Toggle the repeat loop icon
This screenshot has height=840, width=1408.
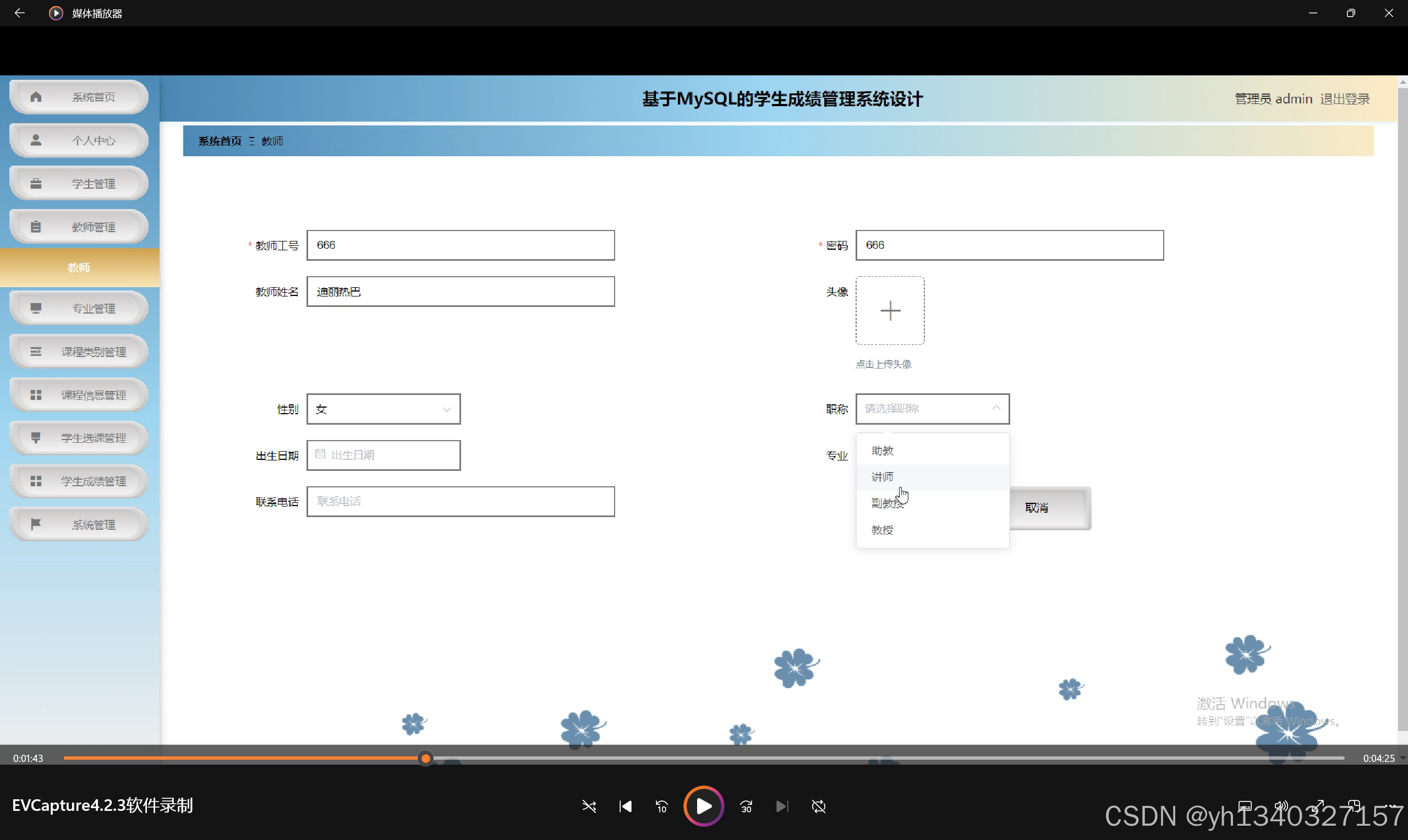tap(818, 806)
